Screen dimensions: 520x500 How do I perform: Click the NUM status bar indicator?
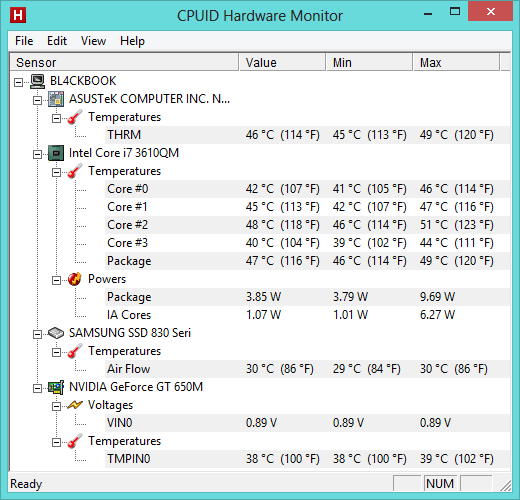[440, 483]
